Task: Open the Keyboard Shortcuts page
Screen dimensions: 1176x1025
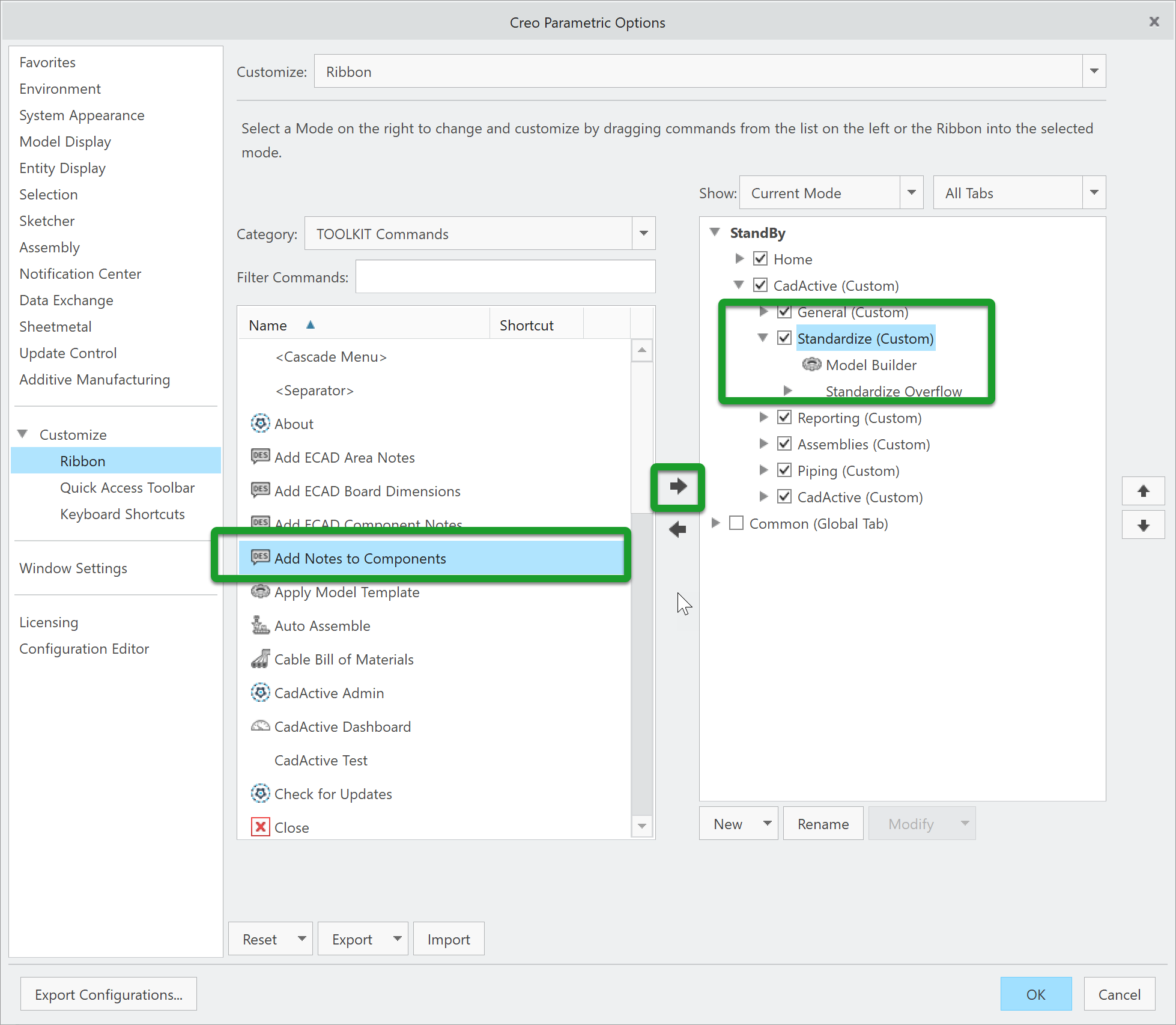Action: click(123, 514)
